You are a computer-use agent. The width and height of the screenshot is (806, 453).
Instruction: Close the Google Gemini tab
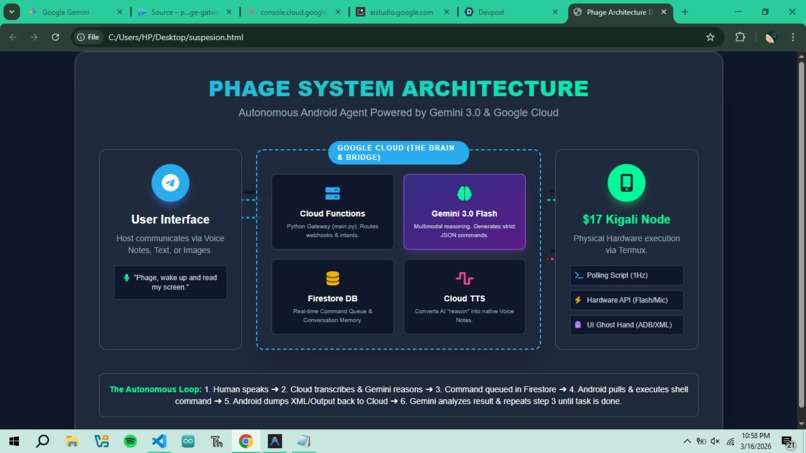point(119,12)
